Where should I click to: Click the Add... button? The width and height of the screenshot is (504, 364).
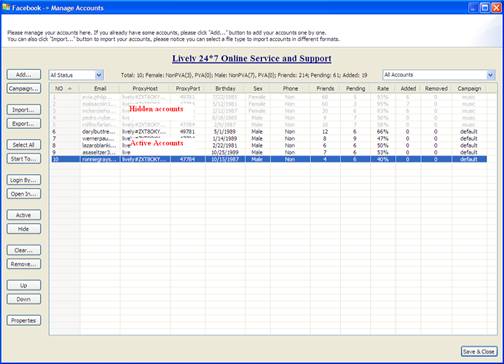pos(24,75)
